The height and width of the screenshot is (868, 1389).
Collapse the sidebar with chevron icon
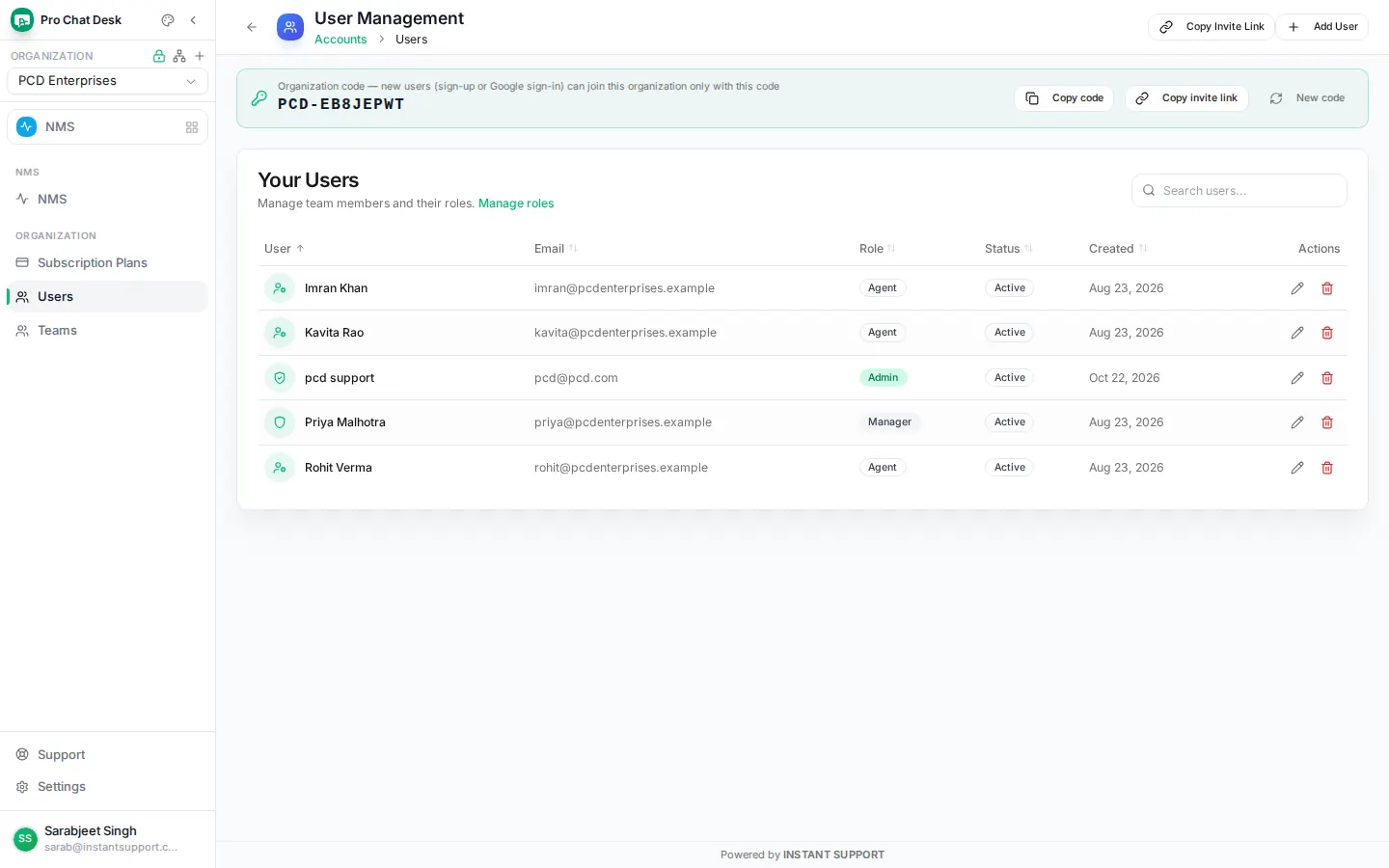(x=193, y=20)
